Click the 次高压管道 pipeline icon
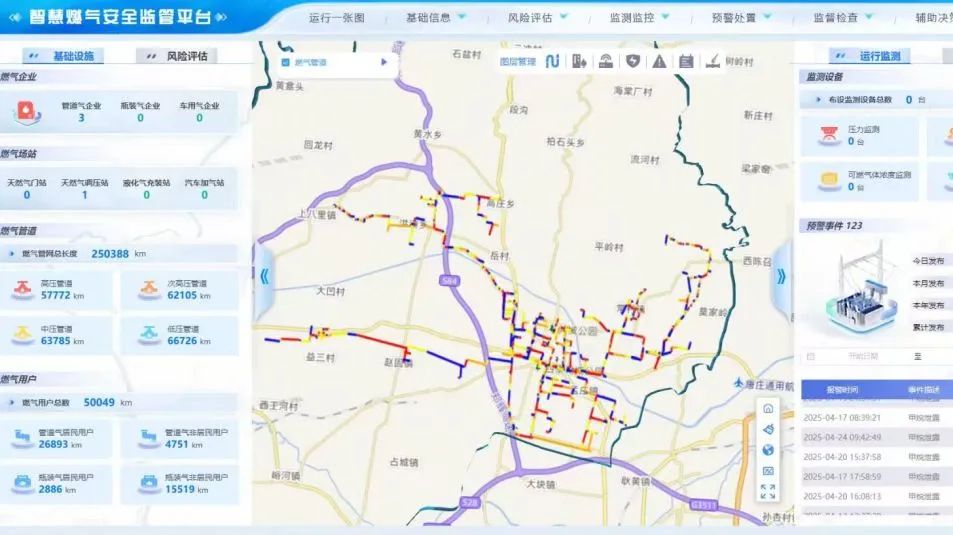The width and height of the screenshot is (953, 535). pos(149,290)
